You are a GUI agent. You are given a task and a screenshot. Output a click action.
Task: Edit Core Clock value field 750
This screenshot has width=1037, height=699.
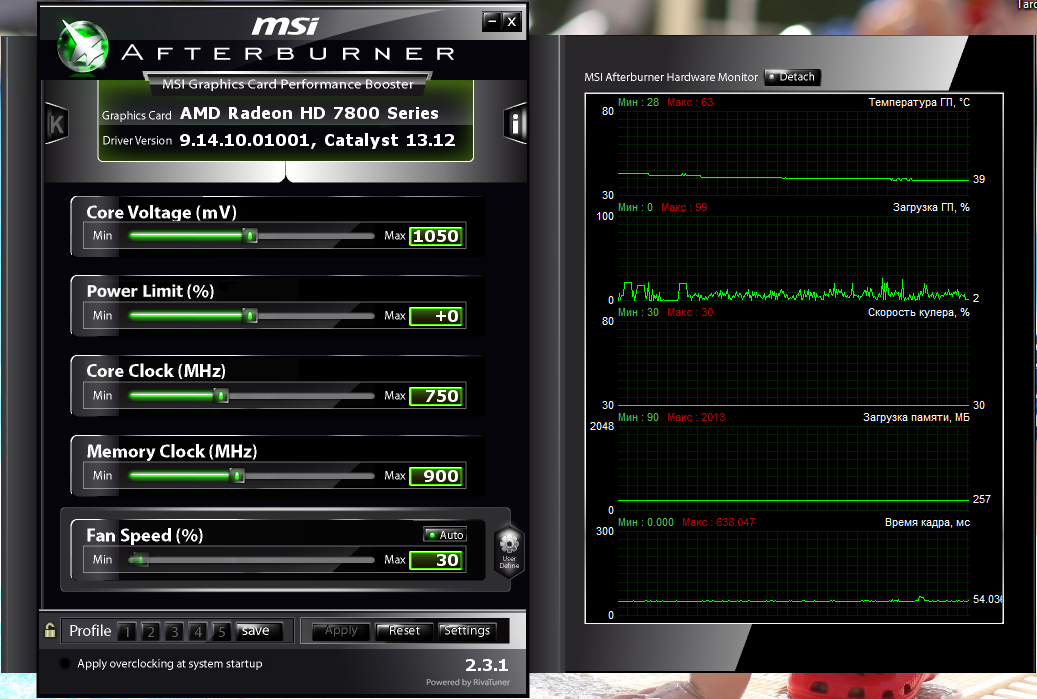[x=437, y=396]
